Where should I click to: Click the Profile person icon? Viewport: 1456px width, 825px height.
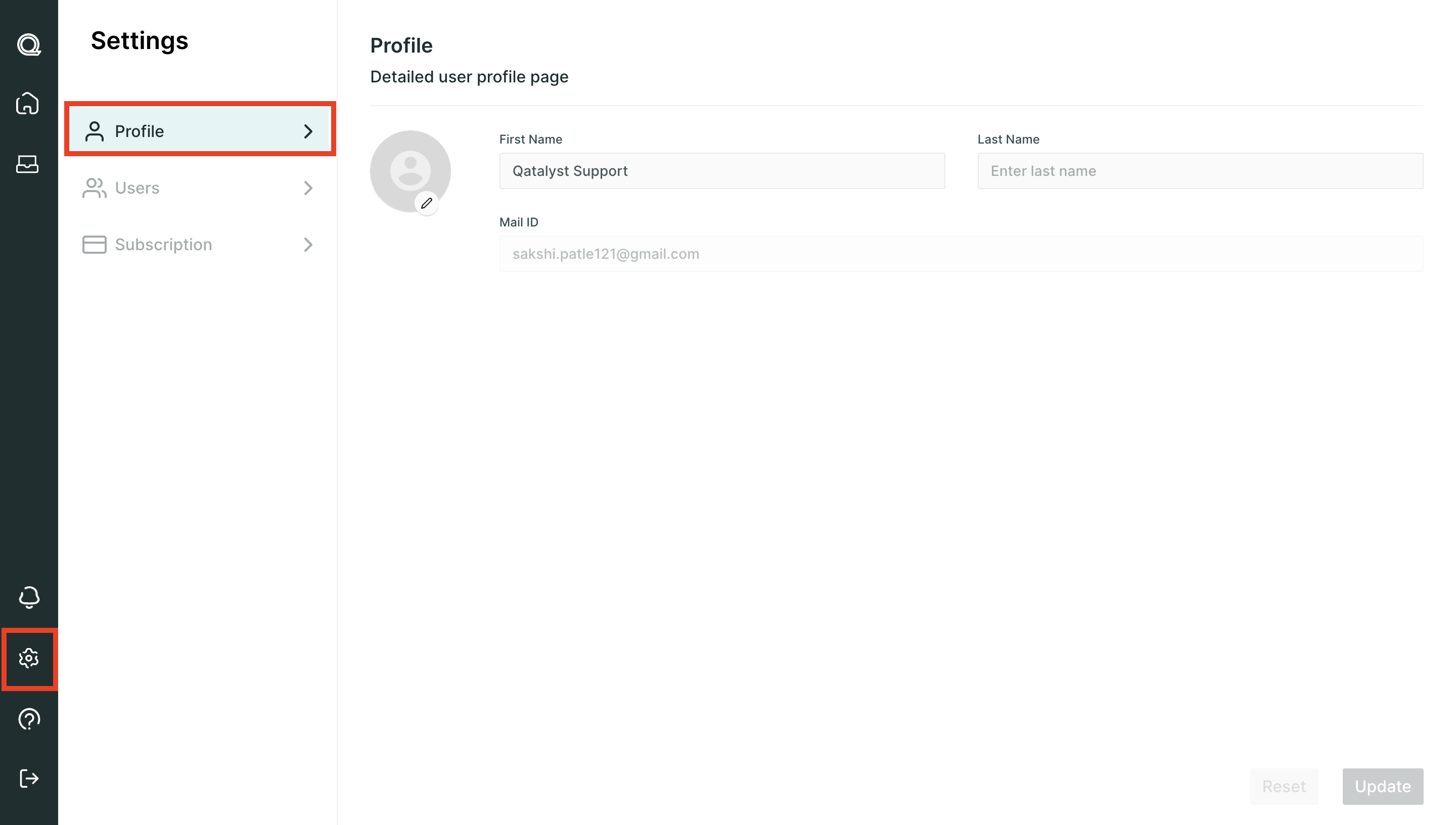(94, 131)
